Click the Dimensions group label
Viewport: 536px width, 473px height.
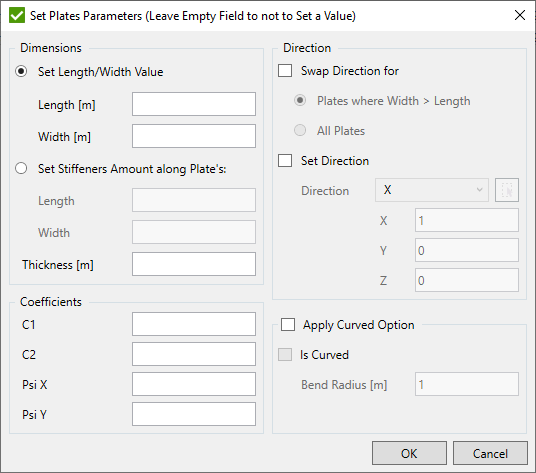[x=51, y=48]
